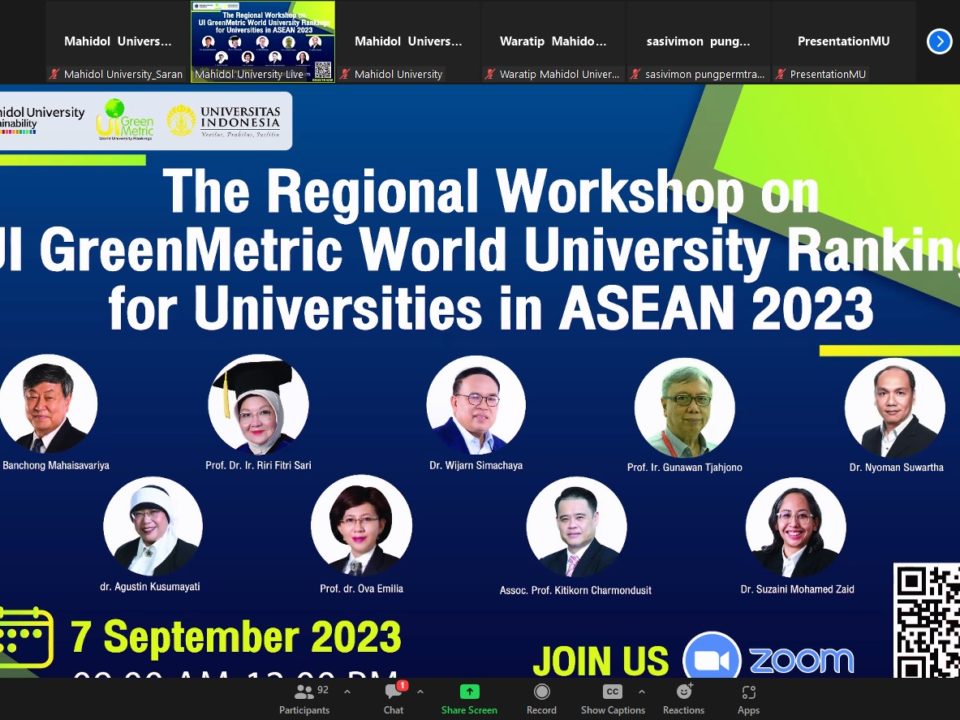Click the QR code on the shared poster
Screen dimensions: 960x720
click(926, 620)
